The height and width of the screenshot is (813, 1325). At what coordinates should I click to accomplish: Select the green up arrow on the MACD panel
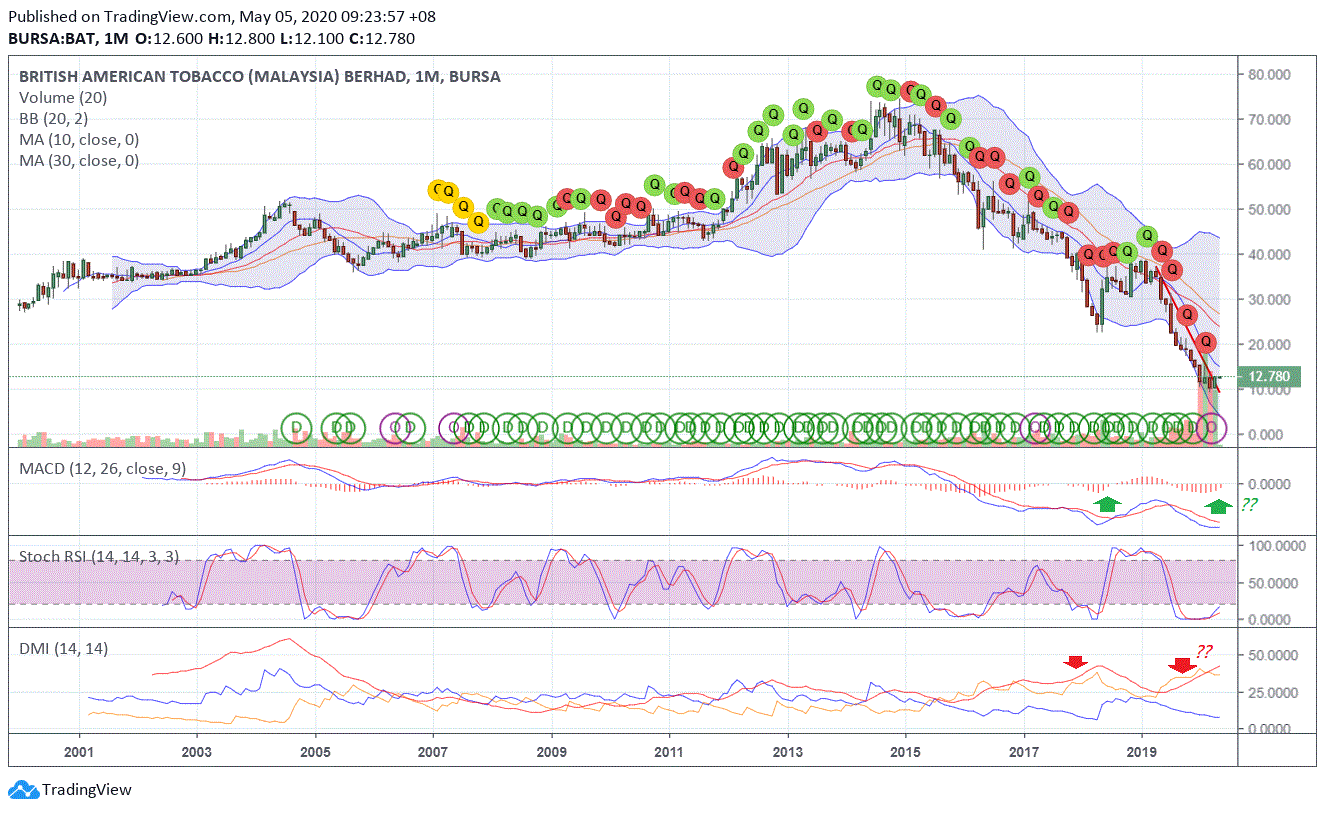pyautogui.click(x=1108, y=504)
